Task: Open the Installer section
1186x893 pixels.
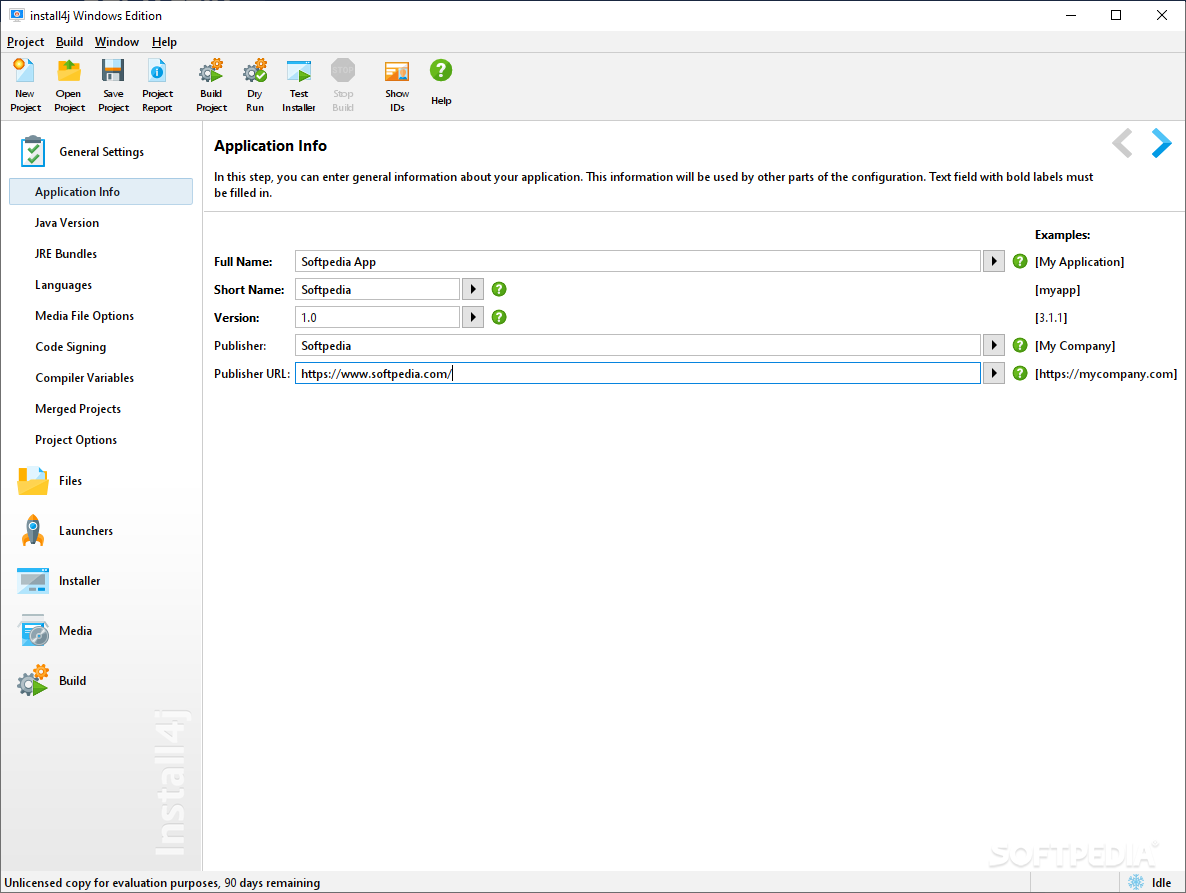Action: coord(79,581)
